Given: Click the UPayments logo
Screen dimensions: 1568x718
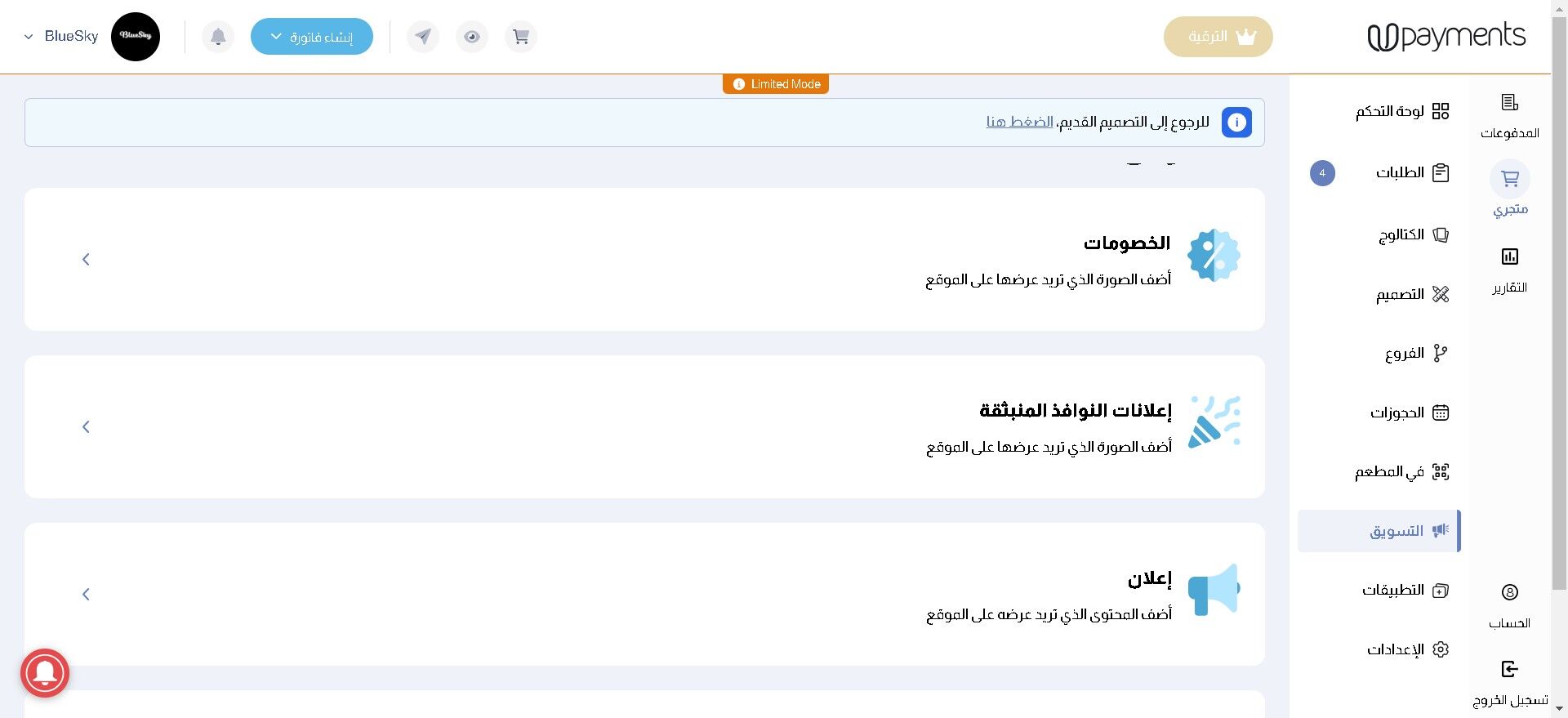Looking at the screenshot, I should point(1446,37).
